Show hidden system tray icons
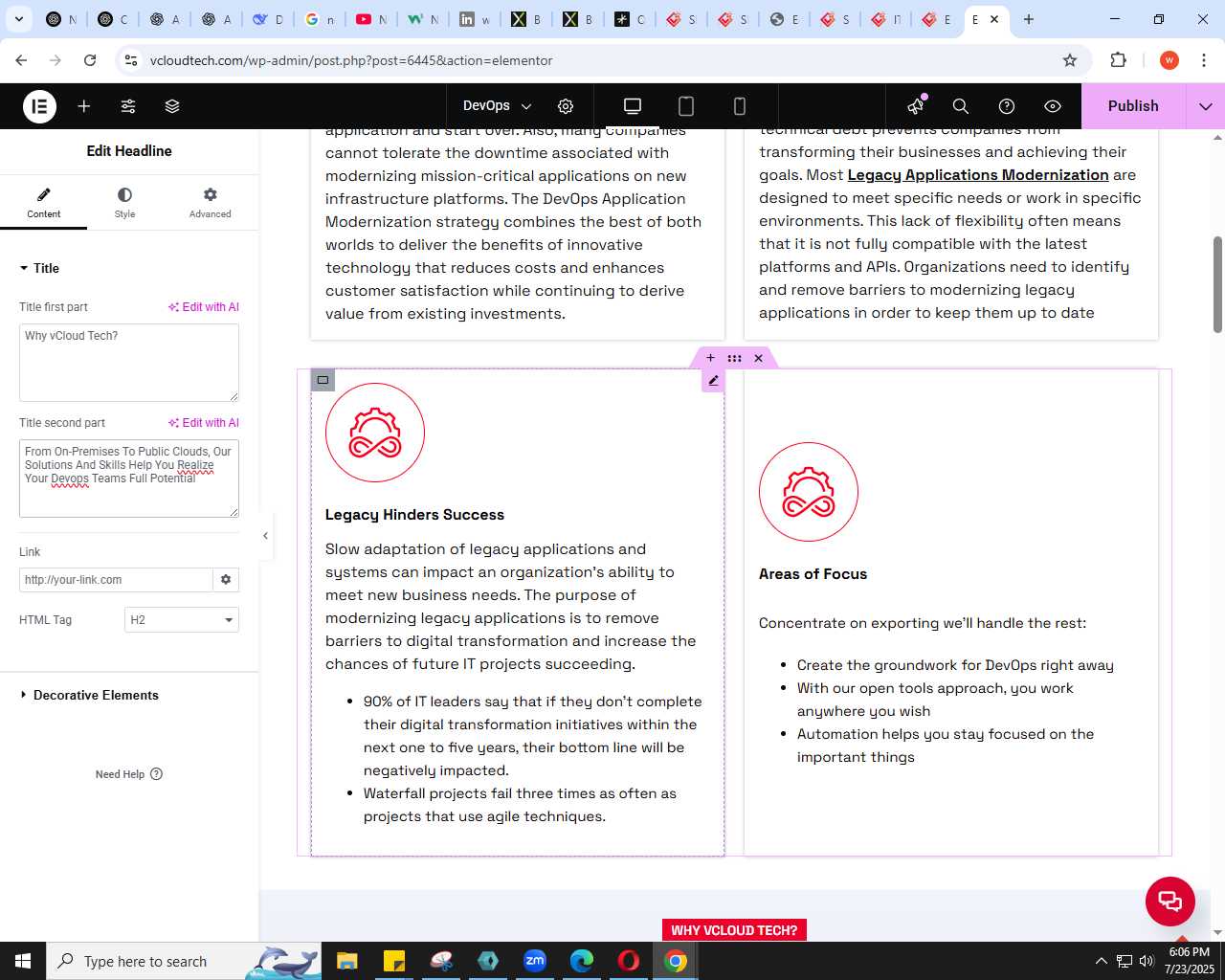This screenshot has width=1225, height=980. [1101, 961]
